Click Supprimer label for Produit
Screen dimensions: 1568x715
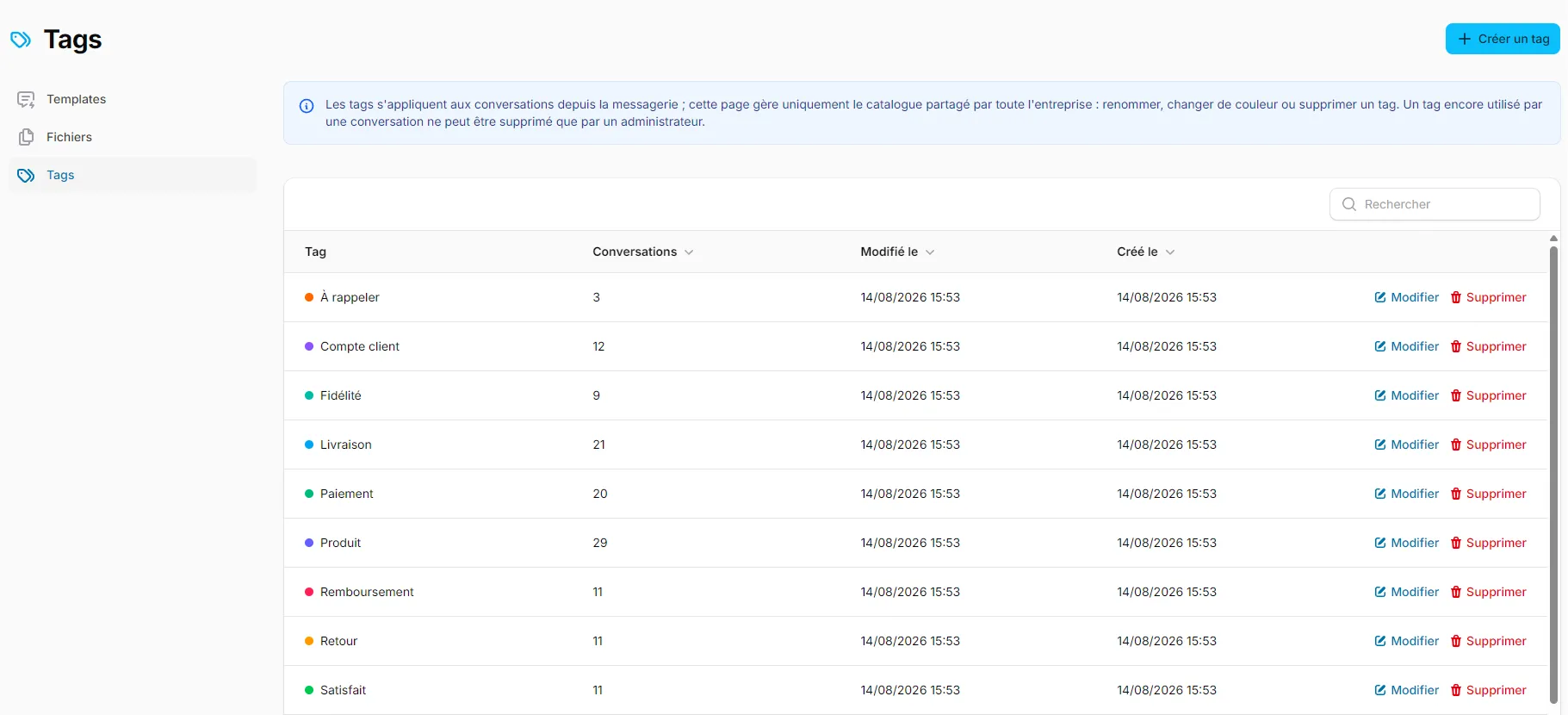[1497, 543]
